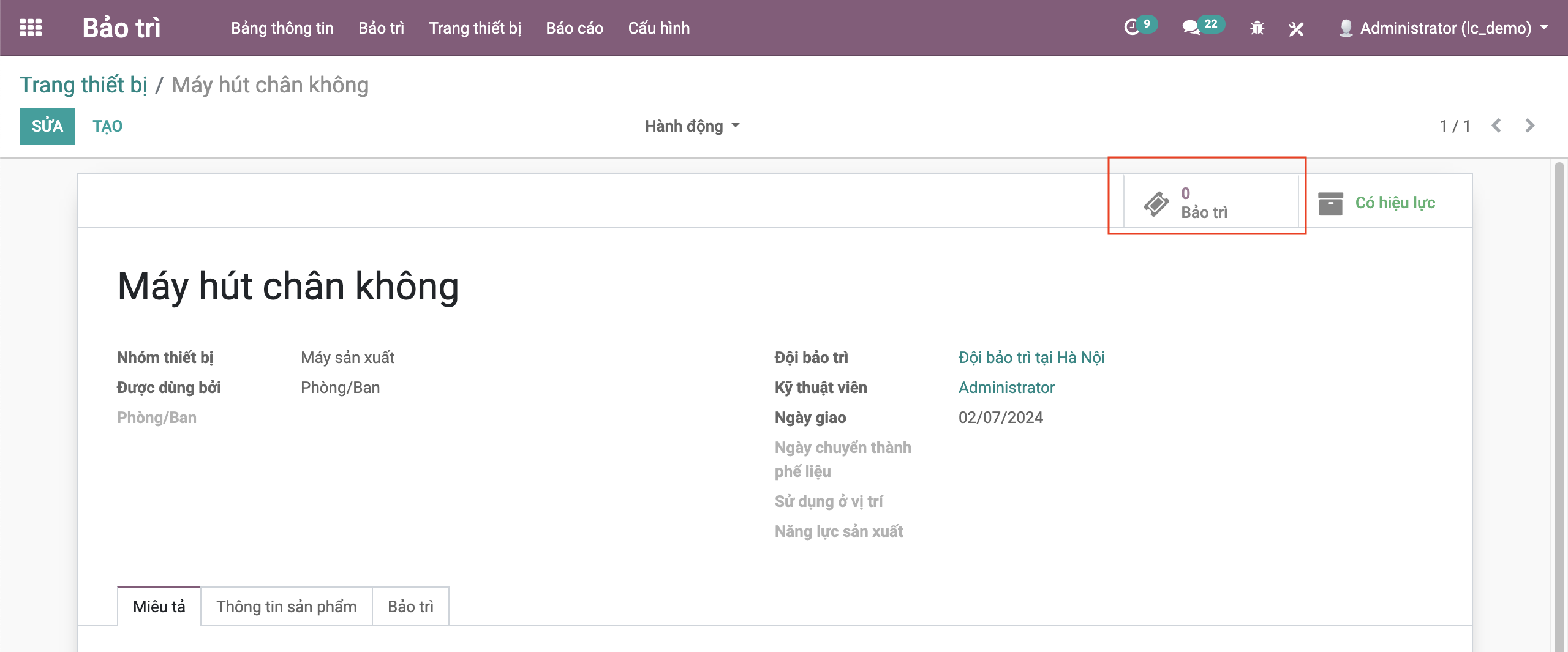
Task: Open the conversations chat bubble icon
Action: (1191, 28)
